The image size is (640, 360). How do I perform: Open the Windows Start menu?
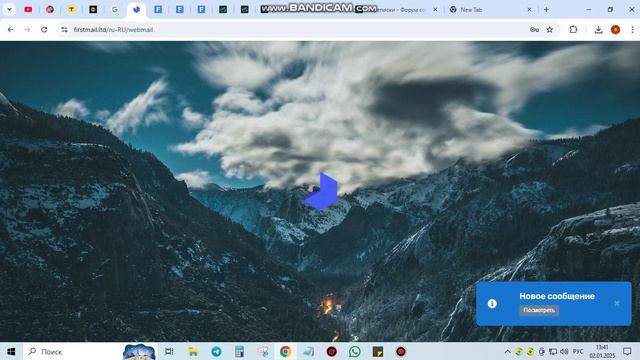pos(11,351)
